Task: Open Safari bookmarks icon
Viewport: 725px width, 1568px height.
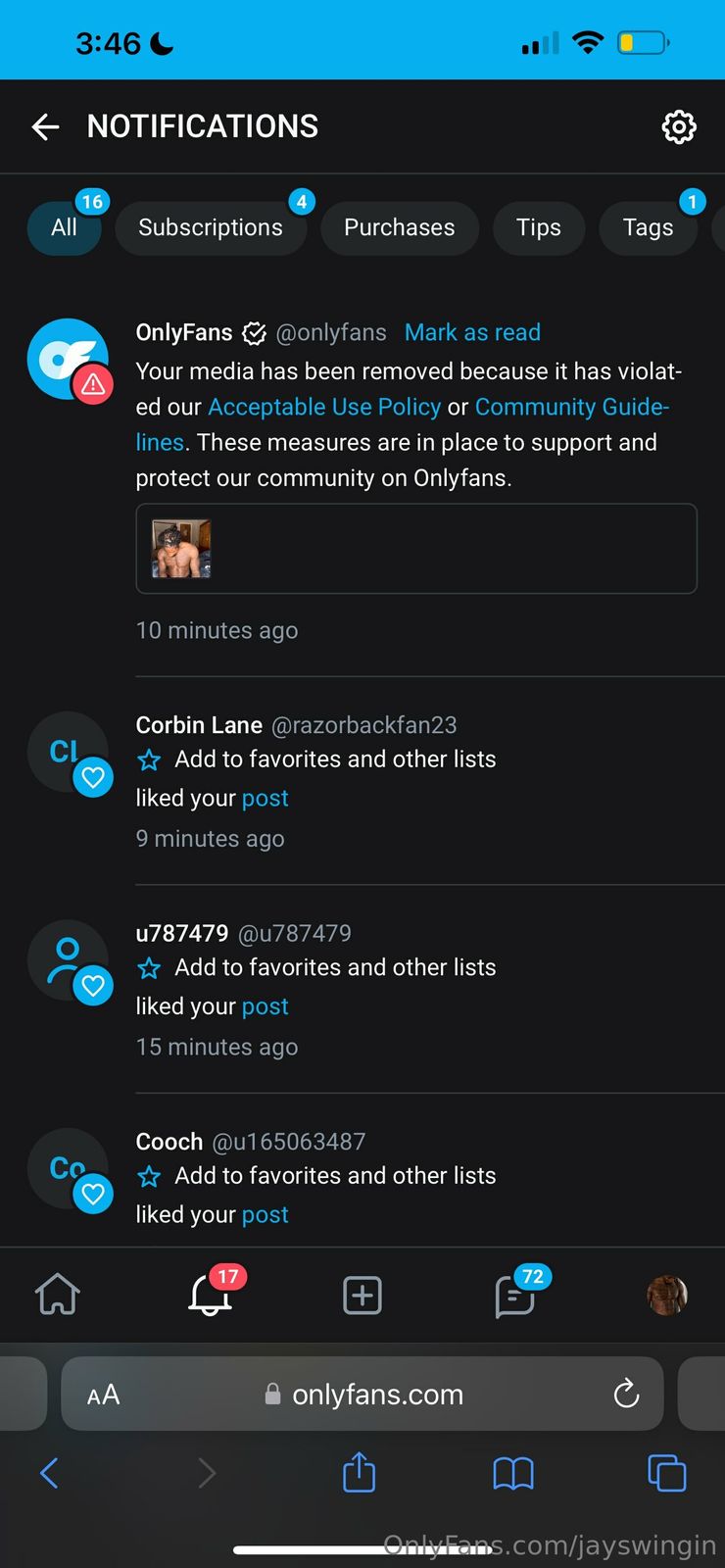Action: click(x=513, y=1472)
